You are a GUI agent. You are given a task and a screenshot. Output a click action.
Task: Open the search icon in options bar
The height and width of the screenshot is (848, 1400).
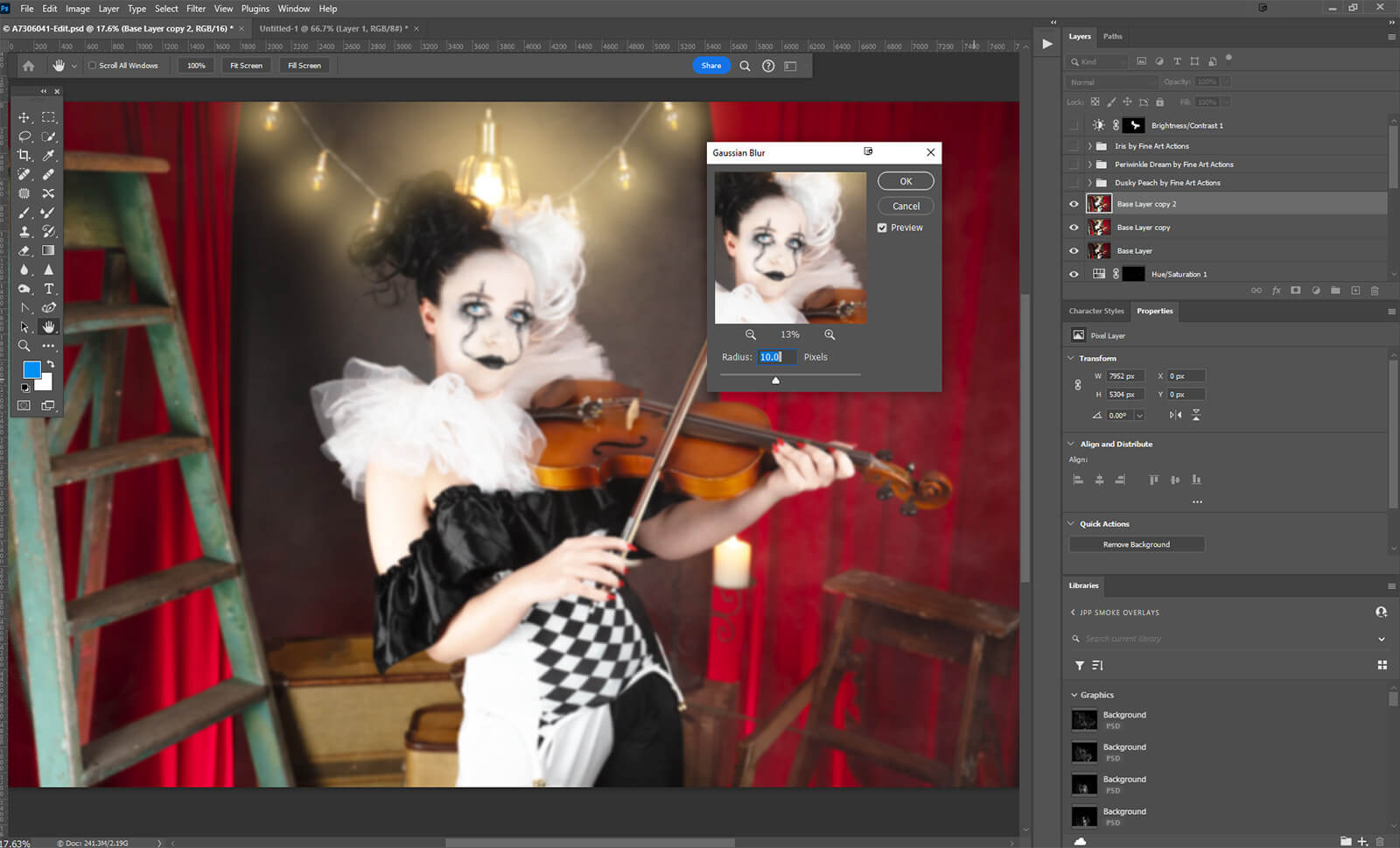click(745, 66)
